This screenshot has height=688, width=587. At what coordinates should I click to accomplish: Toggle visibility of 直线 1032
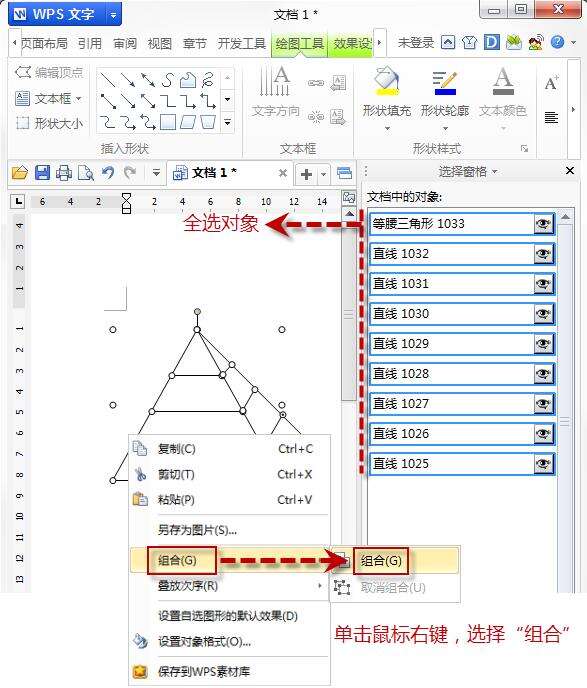(543, 254)
